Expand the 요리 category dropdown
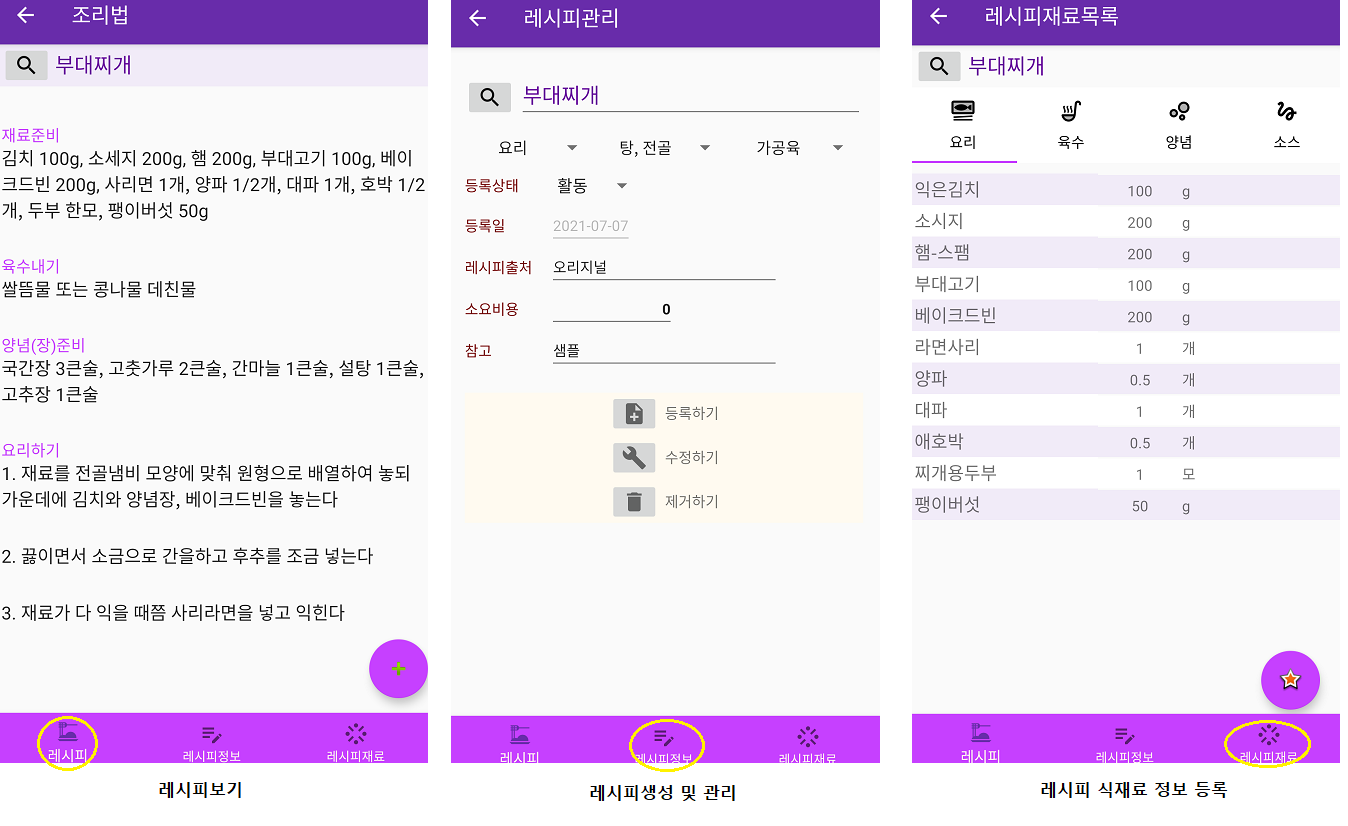1348x826 pixels. click(538, 148)
